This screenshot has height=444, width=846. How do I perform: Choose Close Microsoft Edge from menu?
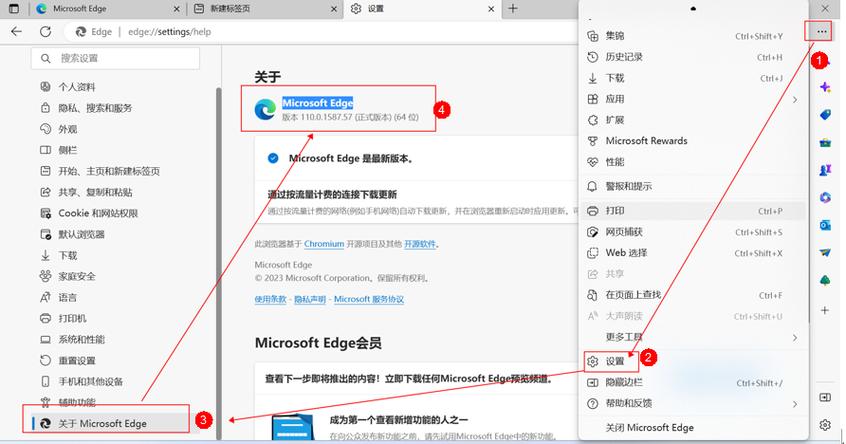pos(694,428)
